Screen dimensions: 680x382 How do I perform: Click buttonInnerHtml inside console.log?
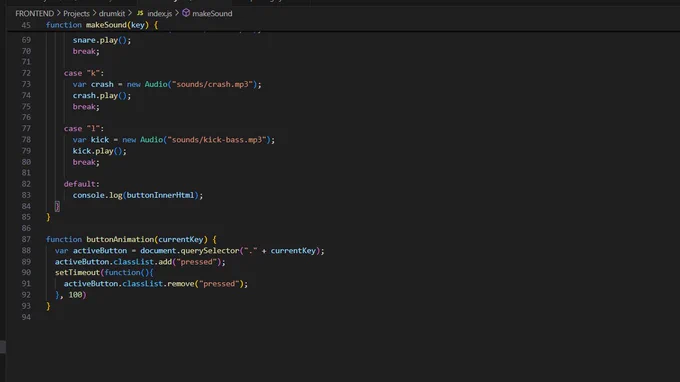point(160,195)
